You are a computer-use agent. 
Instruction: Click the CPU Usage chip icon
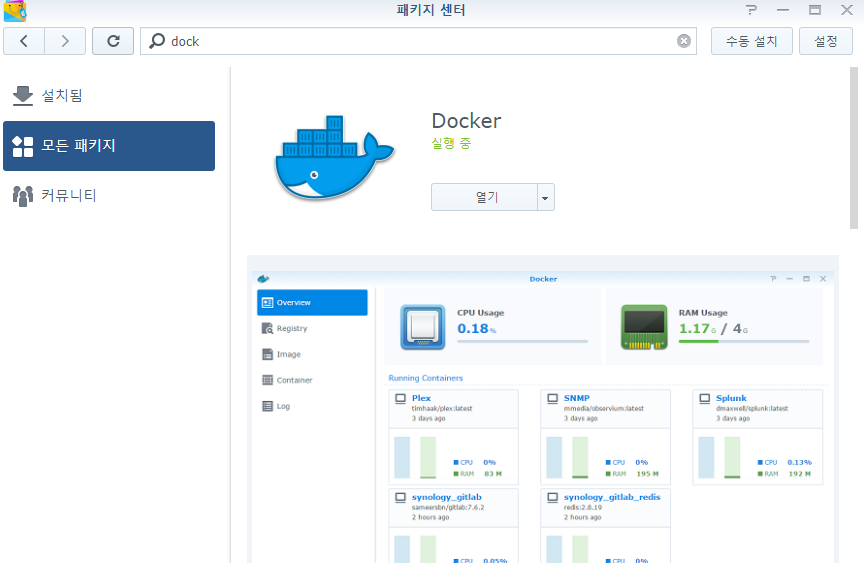(423, 327)
